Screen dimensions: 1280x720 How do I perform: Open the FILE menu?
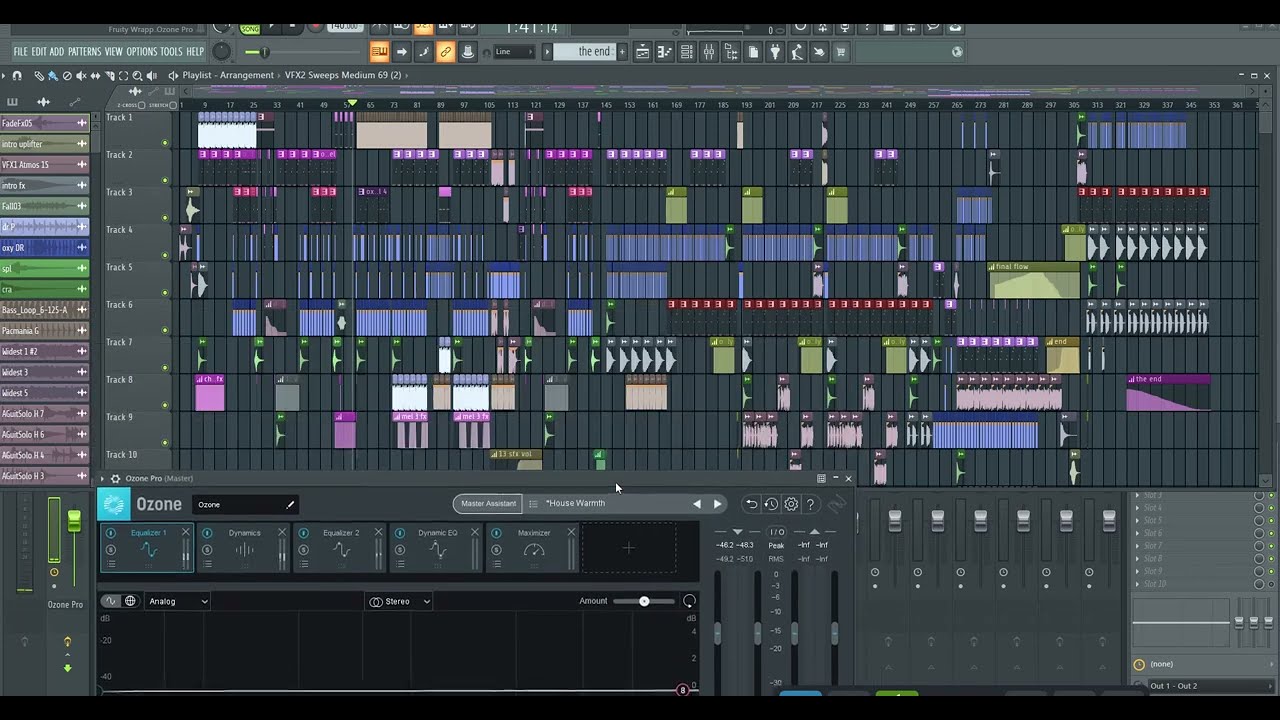pyautogui.click(x=20, y=52)
